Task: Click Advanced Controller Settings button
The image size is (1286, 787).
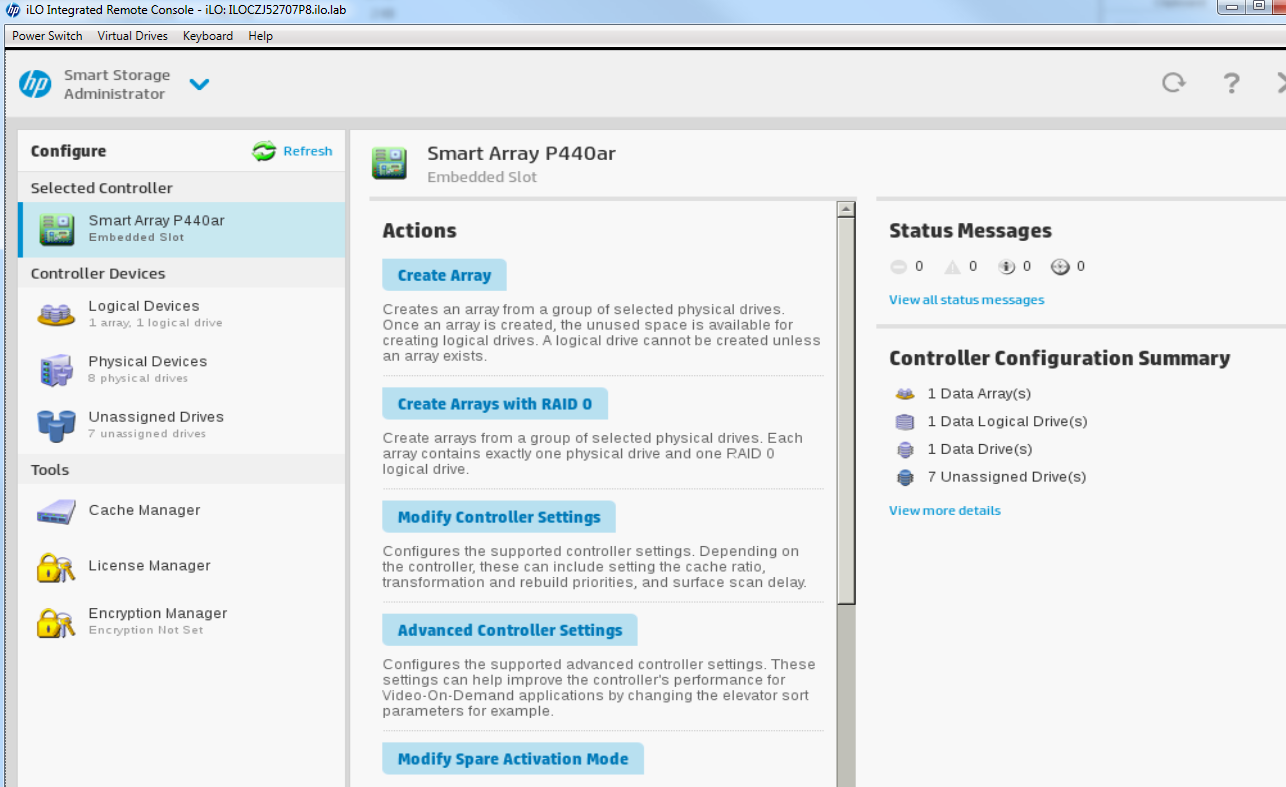Action: [510, 630]
